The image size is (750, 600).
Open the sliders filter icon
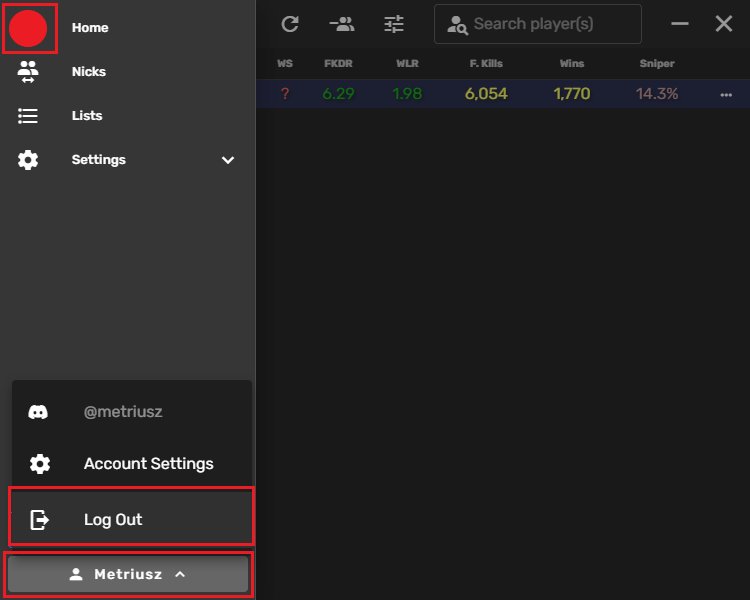[x=394, y=24]
